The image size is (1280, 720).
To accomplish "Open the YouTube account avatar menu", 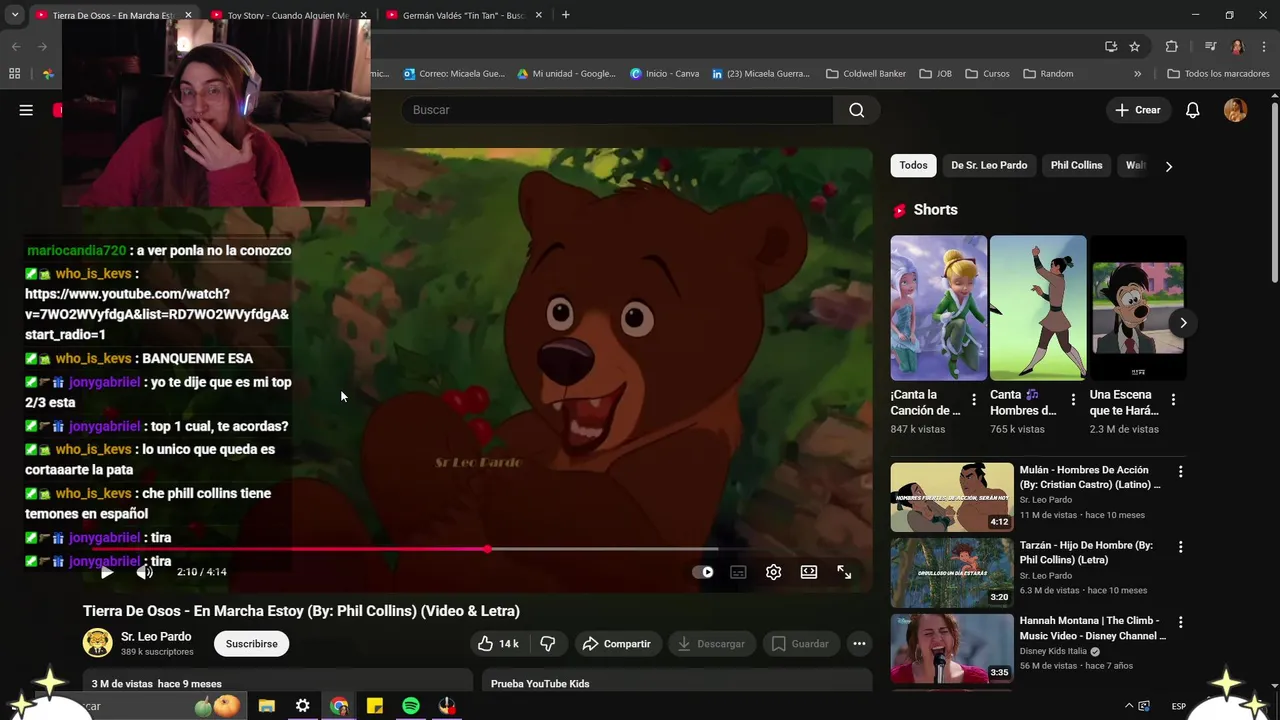I will tap(1235, 110).
